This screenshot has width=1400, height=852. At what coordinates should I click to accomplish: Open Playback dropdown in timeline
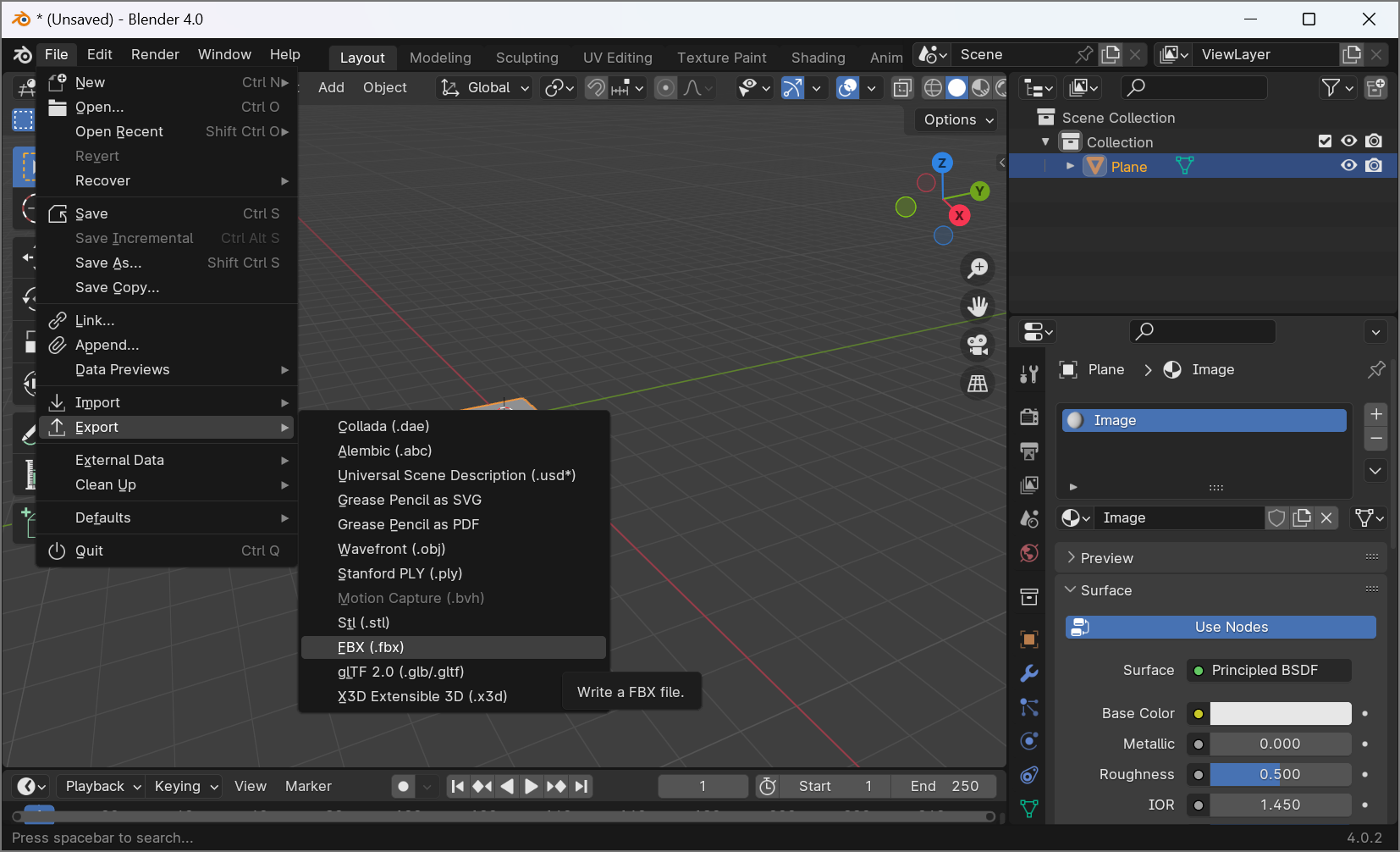[x=102, y=787]
